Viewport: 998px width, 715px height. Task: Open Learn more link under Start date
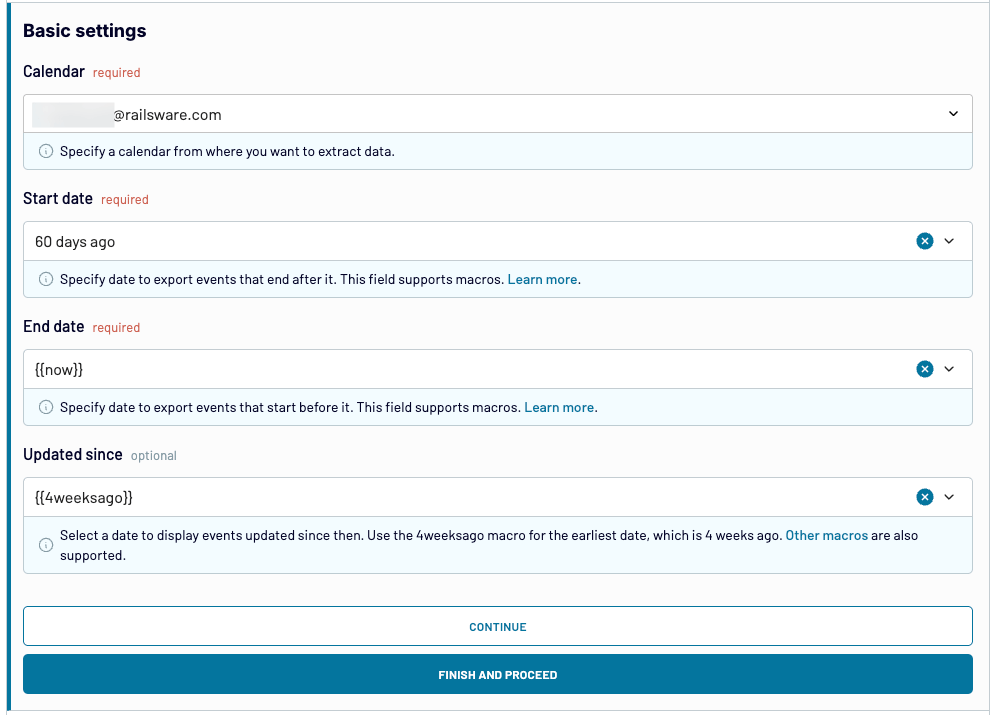pyautogui.click(x=542, y=280)
